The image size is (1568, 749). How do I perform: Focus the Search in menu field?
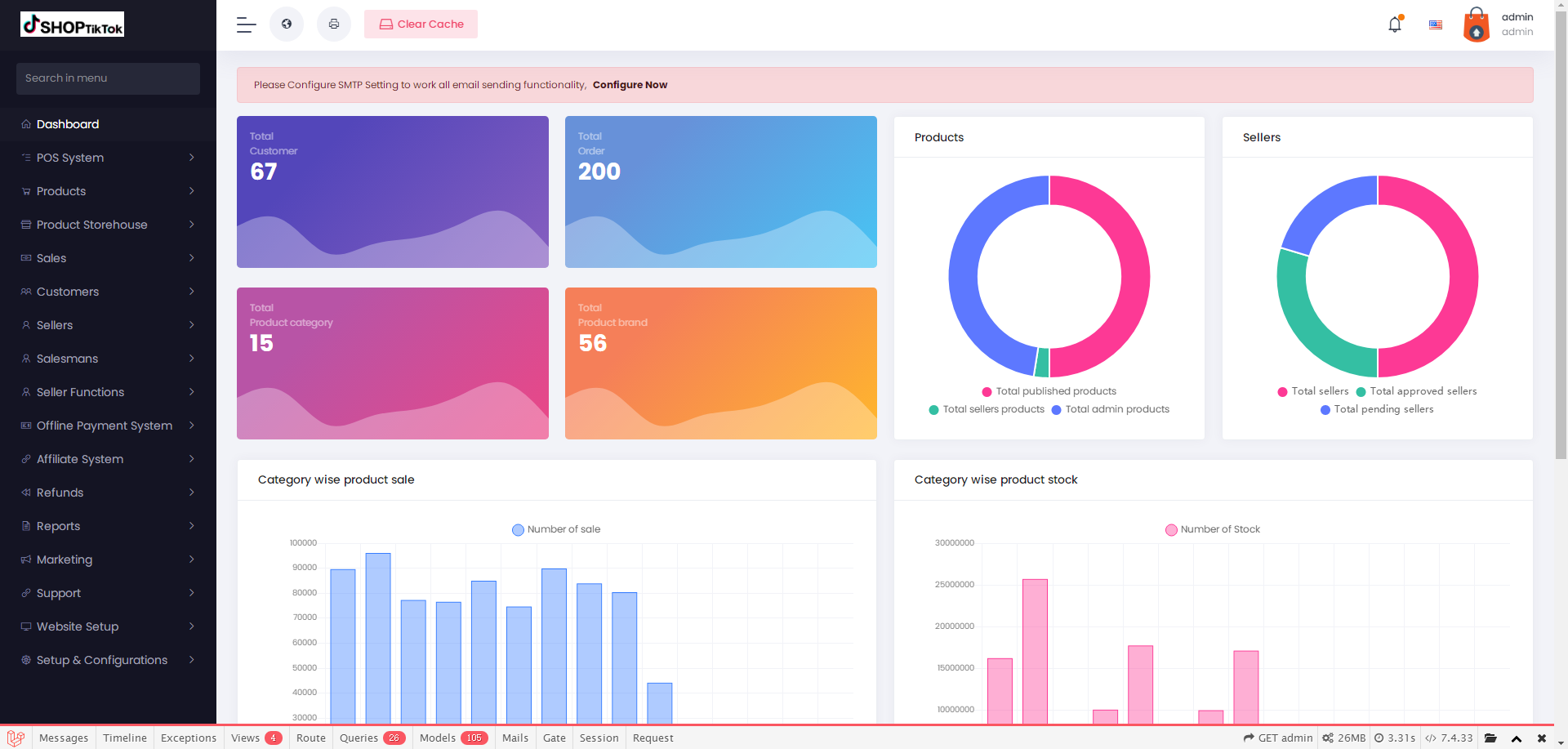click(108, 78)
